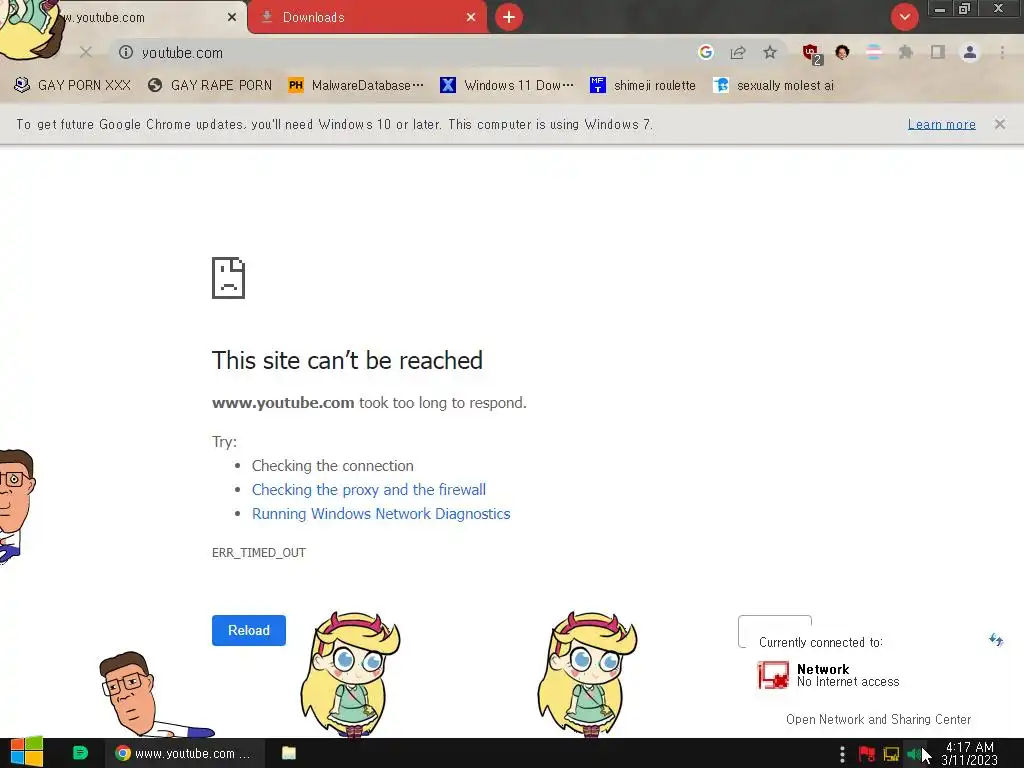Click the Google icon in the address bar

(x=705, y=52)
